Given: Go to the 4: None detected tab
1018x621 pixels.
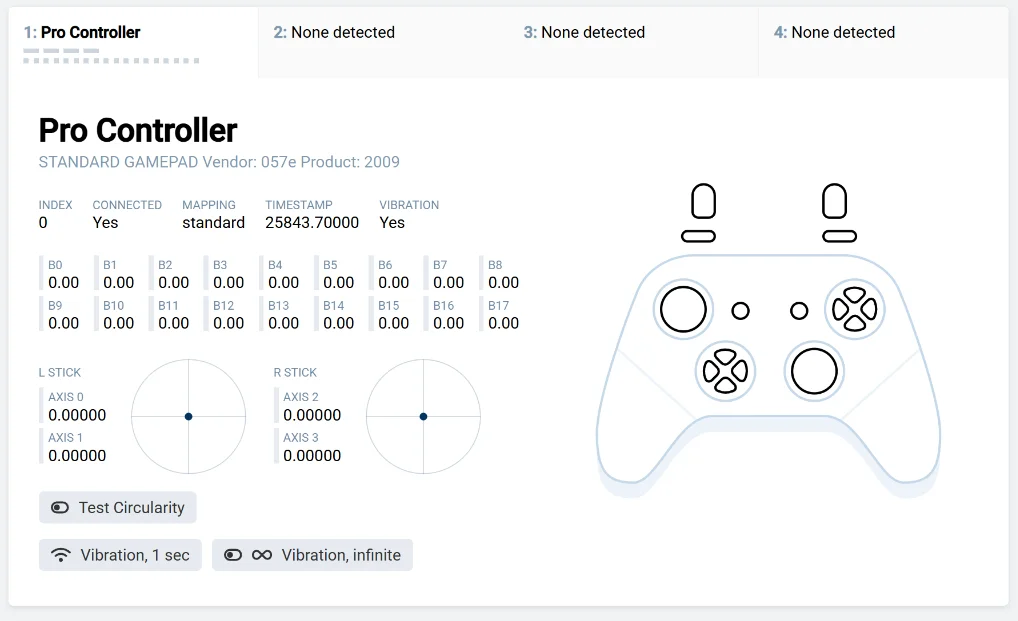Looking at the screenshot, I should pyautogui.click(x=883, y=43).
